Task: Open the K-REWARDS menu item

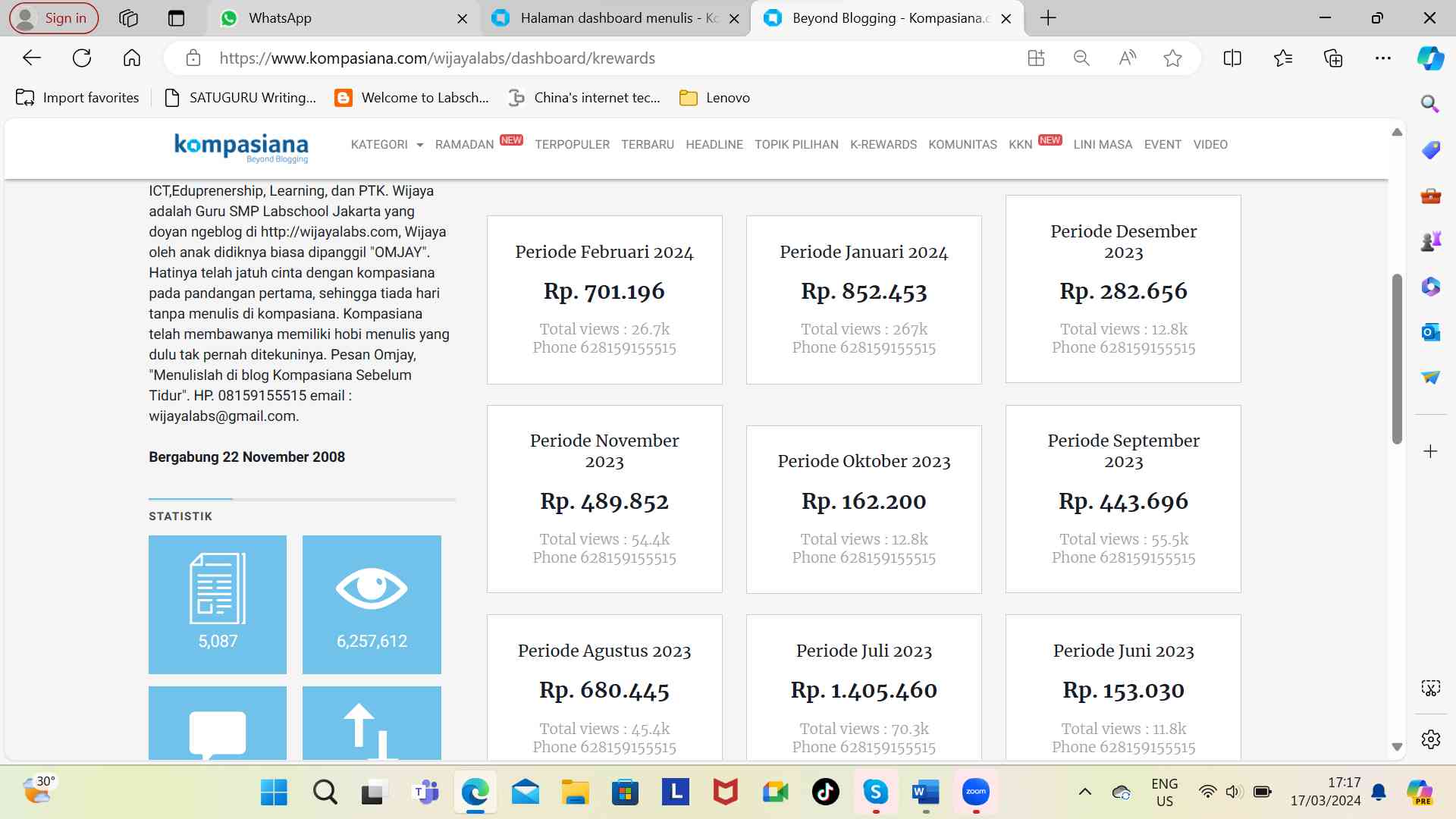Action: coord(883,144)
